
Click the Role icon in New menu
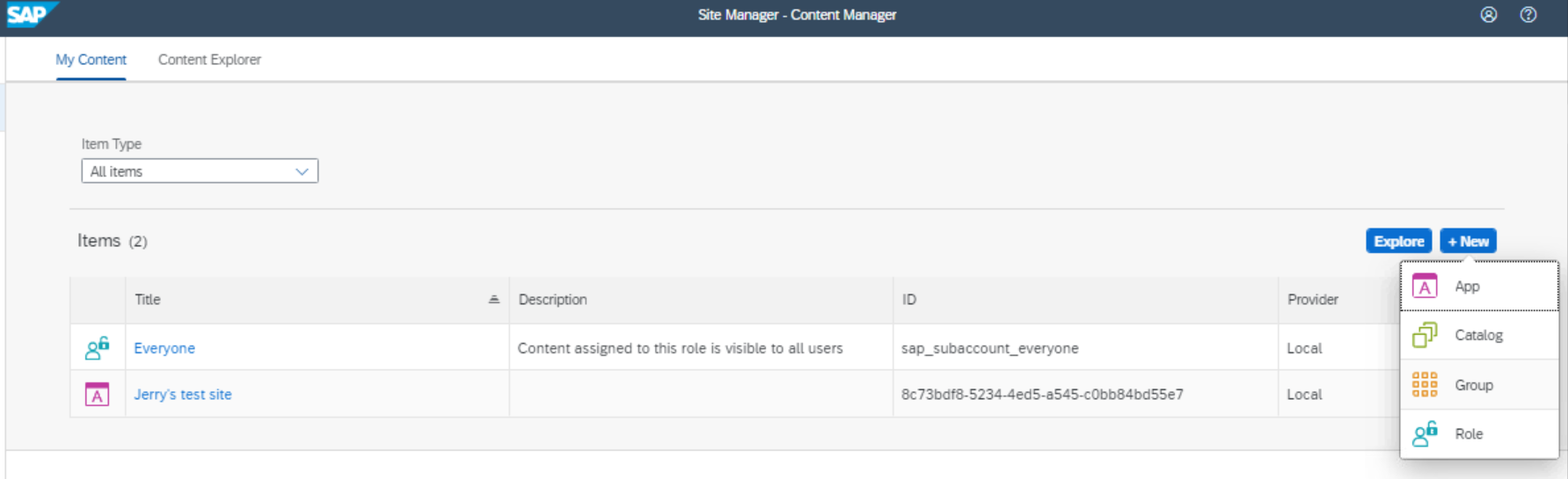click(1425, 434)
